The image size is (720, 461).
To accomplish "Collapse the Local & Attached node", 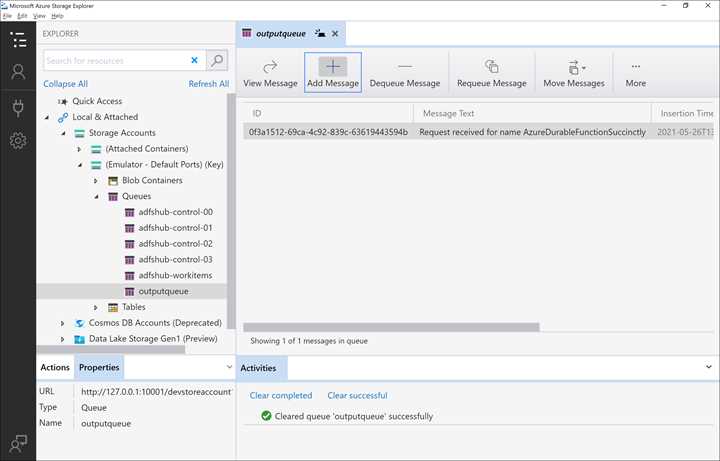I will (47, 118).
